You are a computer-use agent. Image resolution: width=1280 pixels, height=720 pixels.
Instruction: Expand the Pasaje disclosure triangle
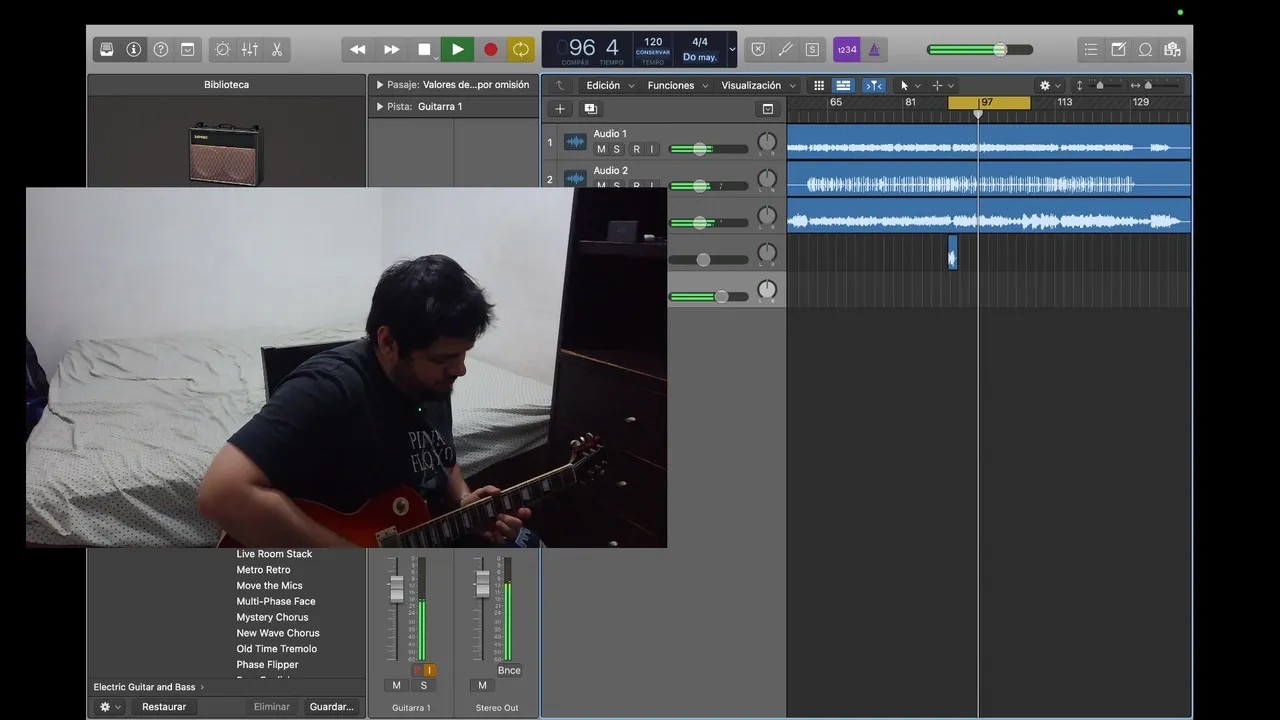(x=380, y=85)
